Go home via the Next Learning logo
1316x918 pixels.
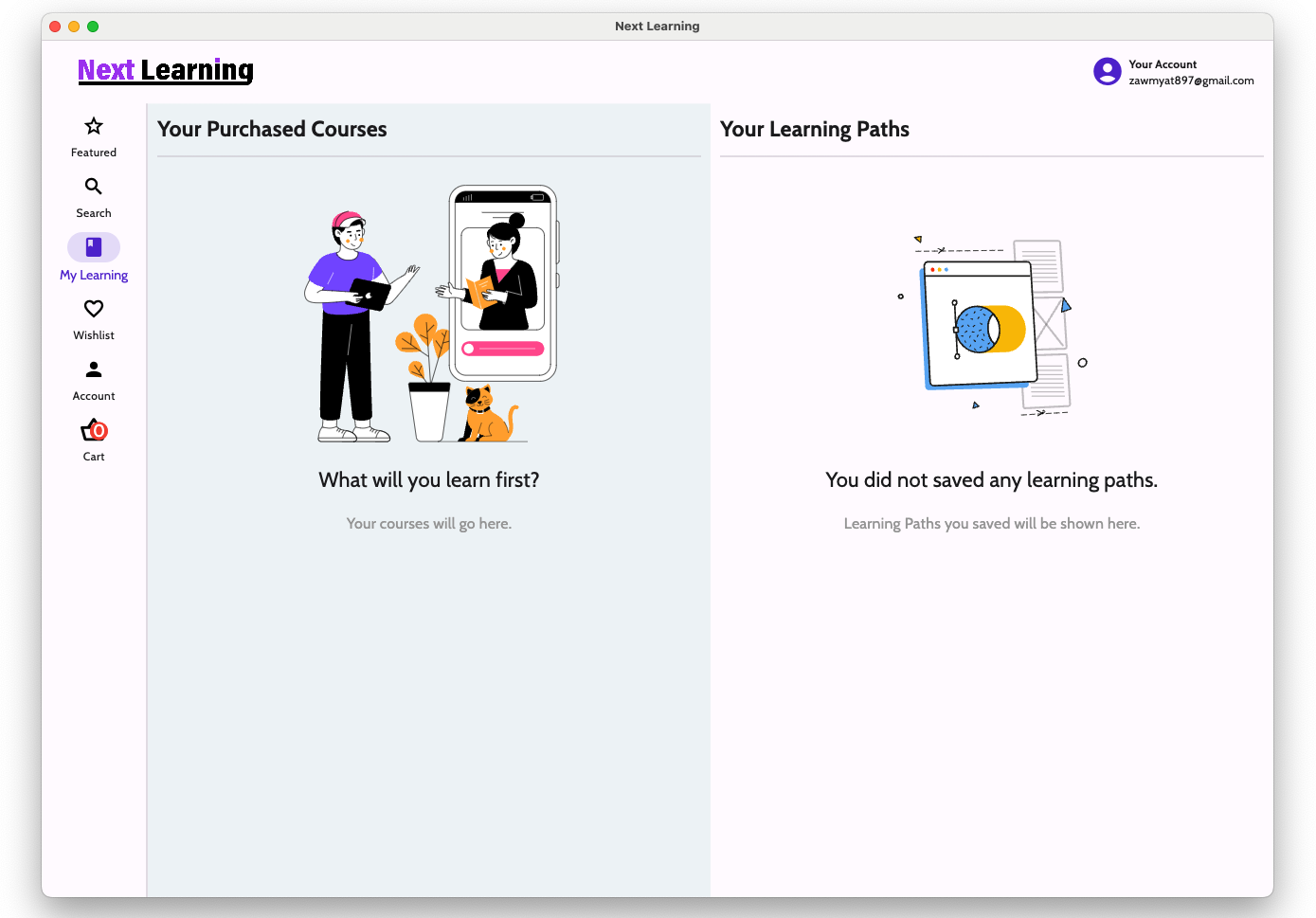(166, 70)
